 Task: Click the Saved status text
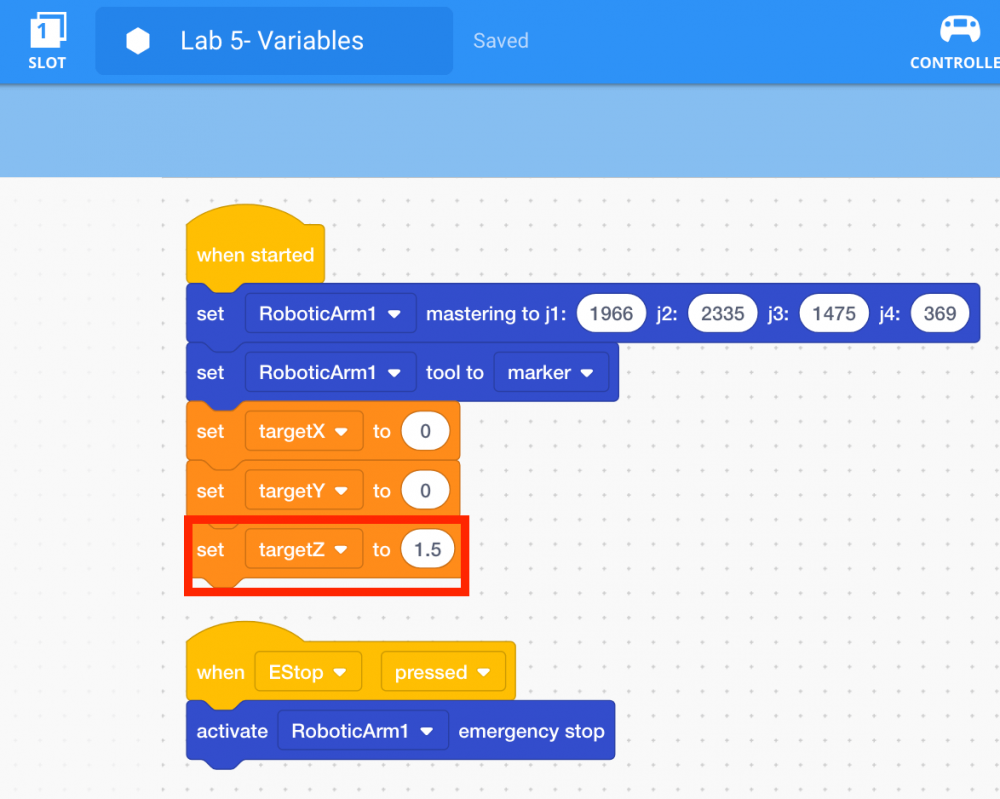[500, 41]
